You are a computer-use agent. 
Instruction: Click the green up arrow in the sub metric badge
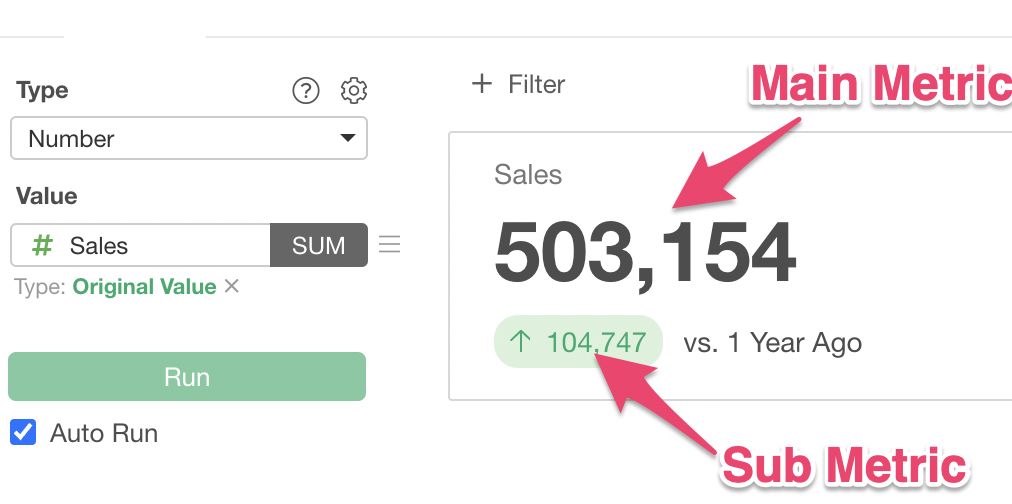pos(521,343)
